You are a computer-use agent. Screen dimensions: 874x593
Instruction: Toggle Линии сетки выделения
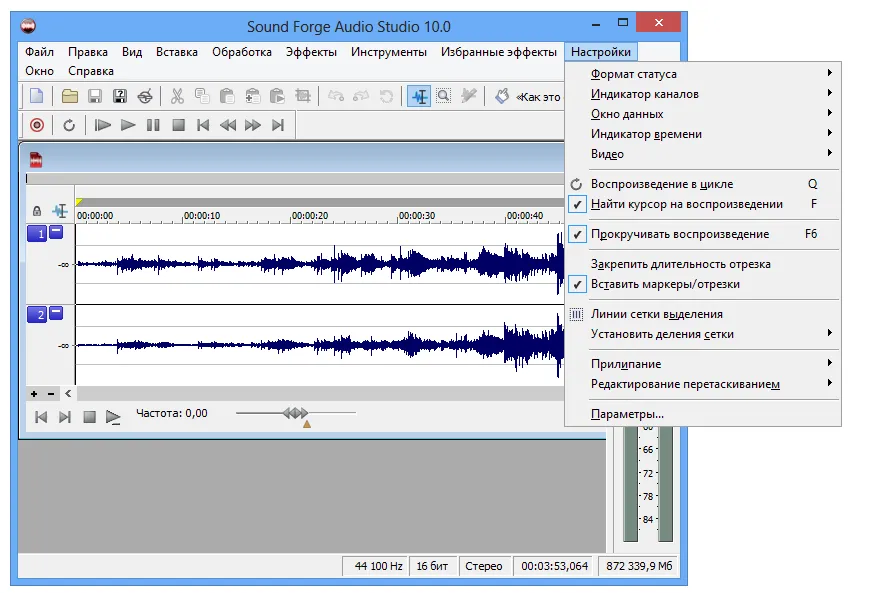click(702, 314)
